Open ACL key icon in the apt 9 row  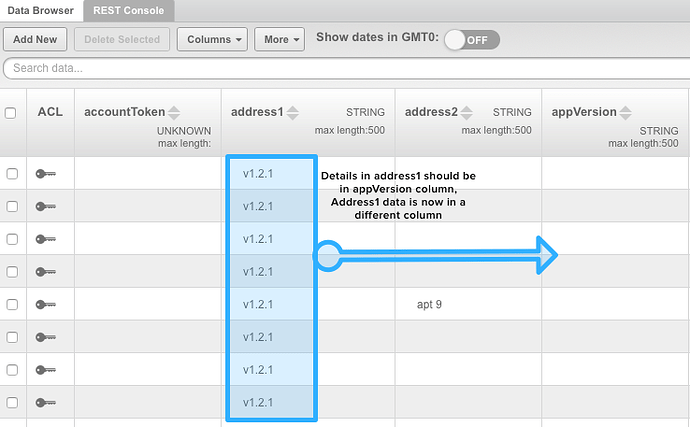pos(46,305)
